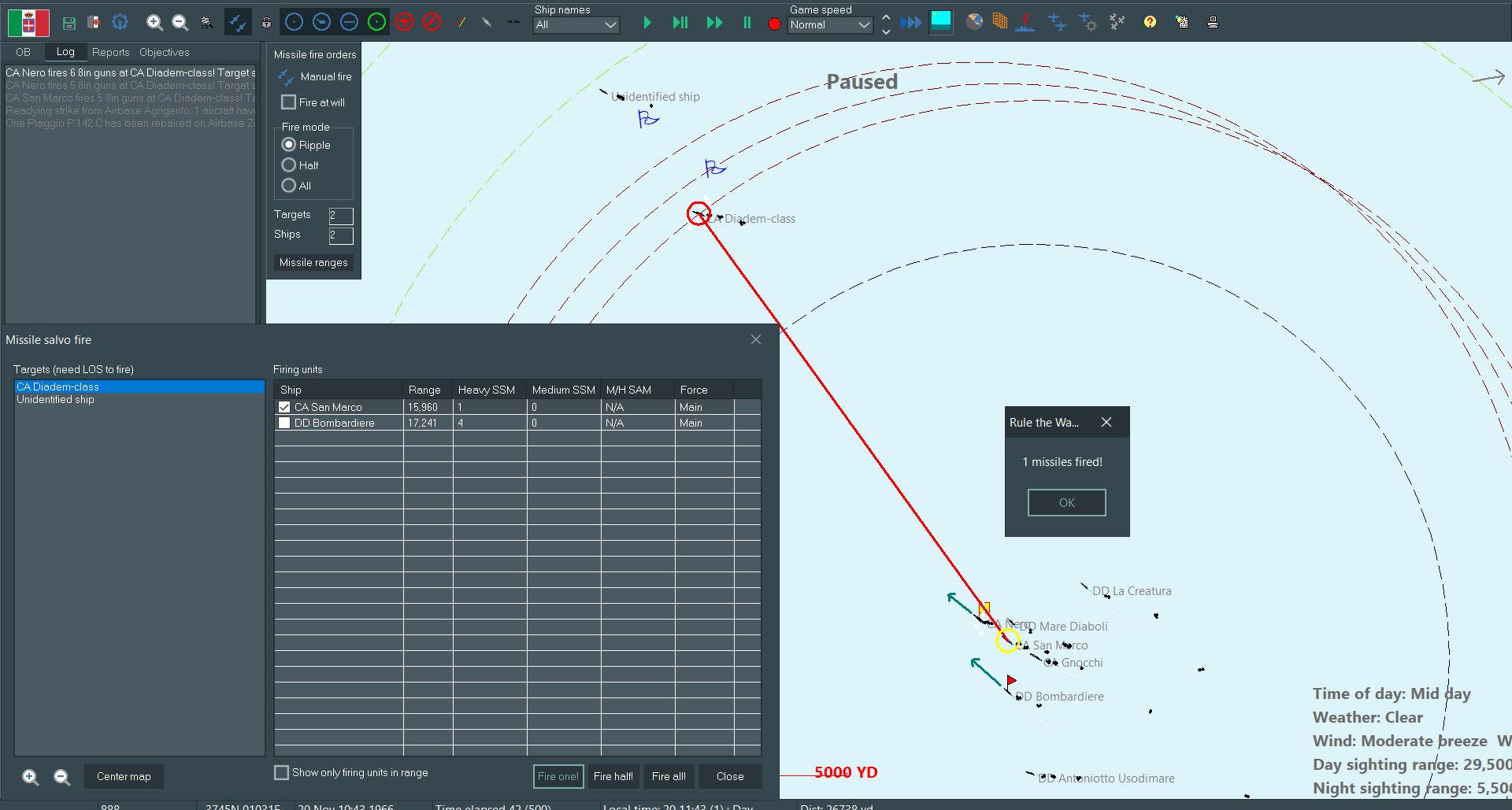This screenshot has width=1512, height=810.
Task: Click the ship with red question mark icon
Action: point(1025,23)
